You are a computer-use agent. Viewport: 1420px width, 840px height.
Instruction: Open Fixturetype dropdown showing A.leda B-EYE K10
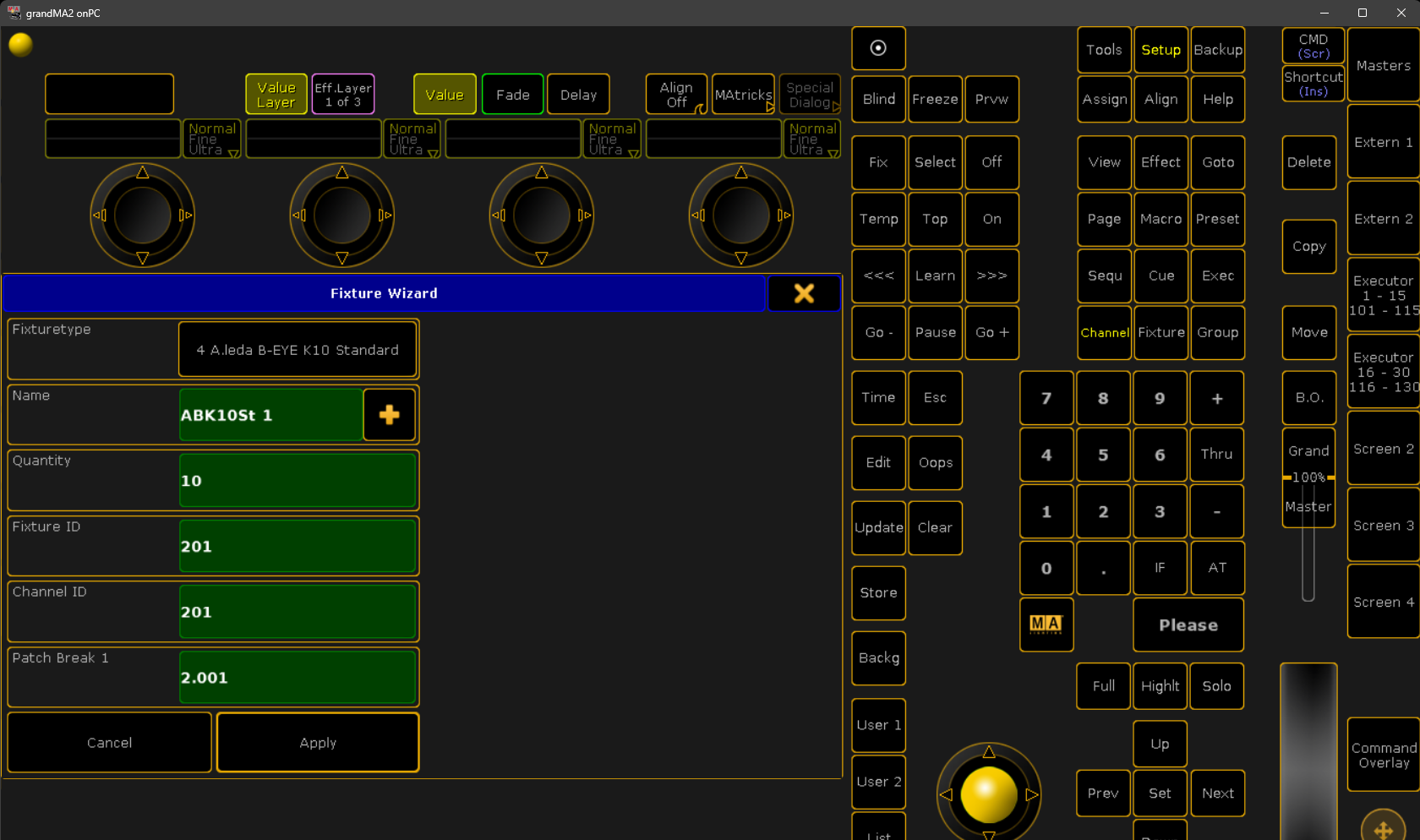point(298,349)
